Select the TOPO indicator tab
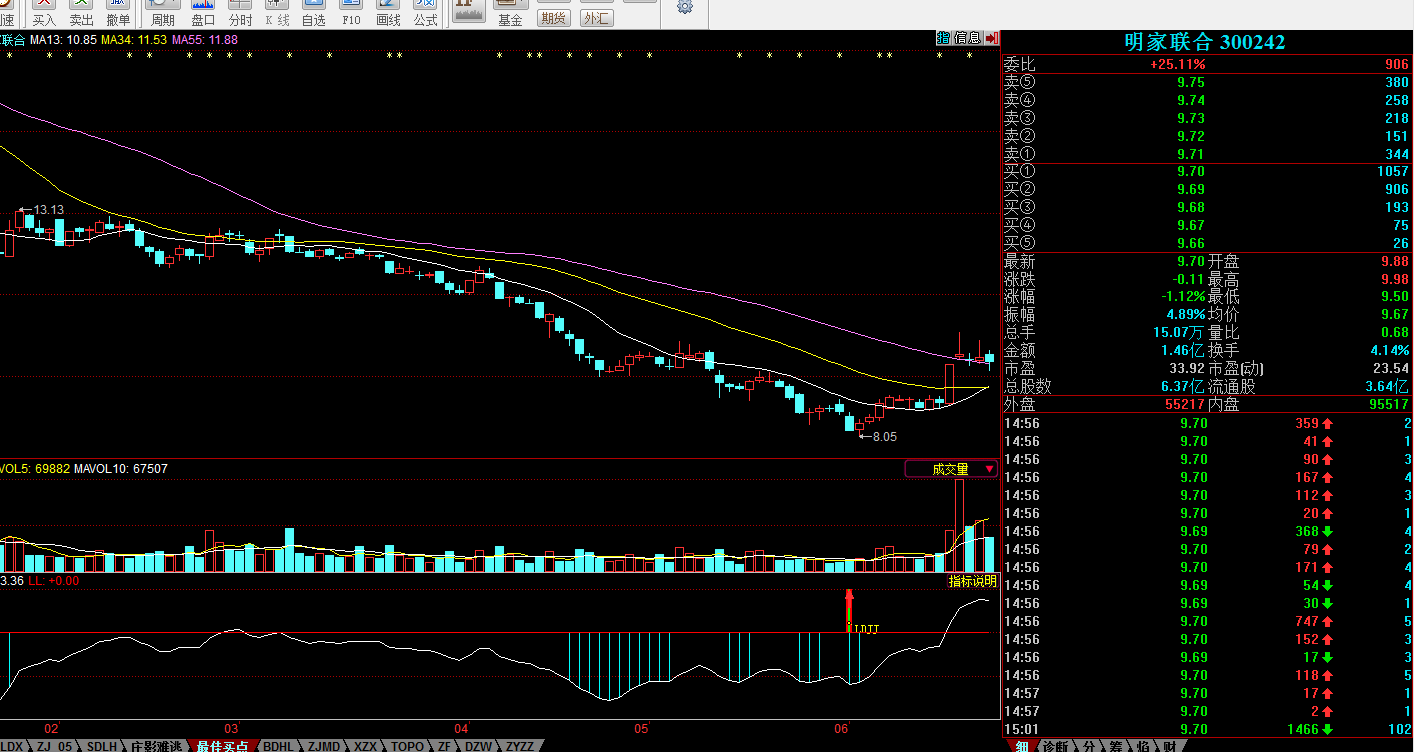 pos(407,746)
